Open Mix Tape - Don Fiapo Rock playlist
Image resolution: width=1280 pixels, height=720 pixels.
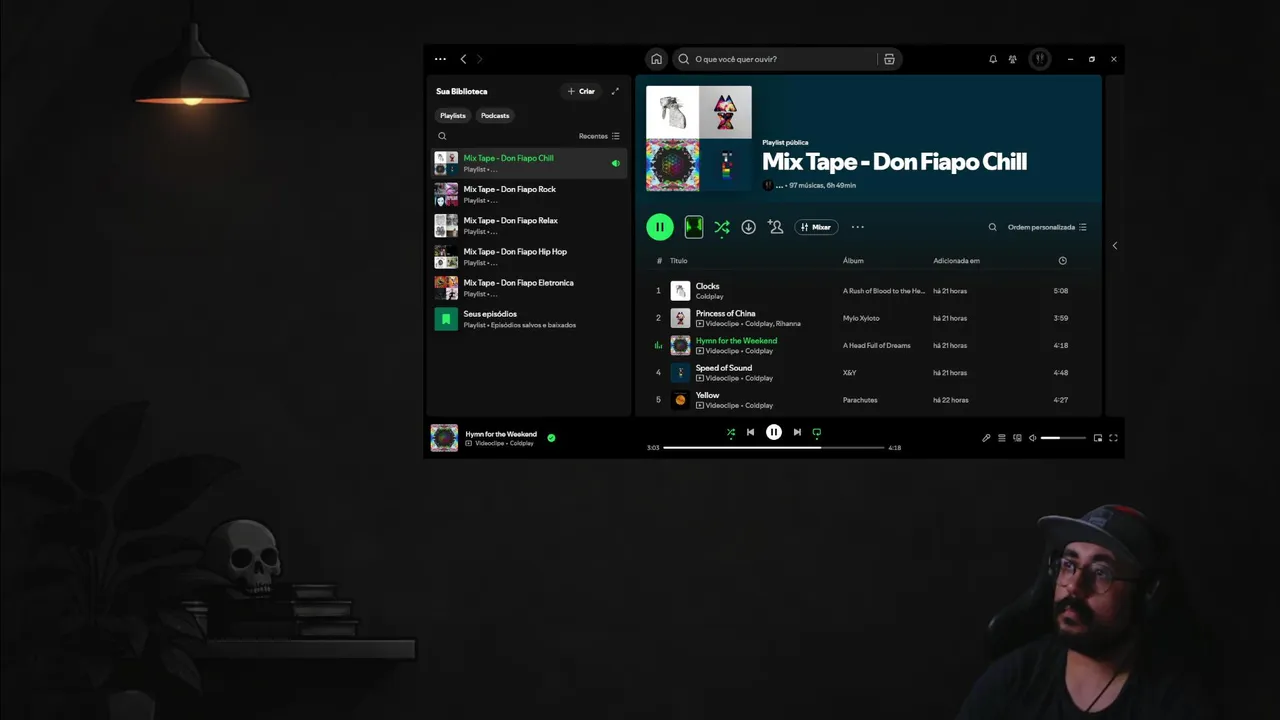point(529,194)
